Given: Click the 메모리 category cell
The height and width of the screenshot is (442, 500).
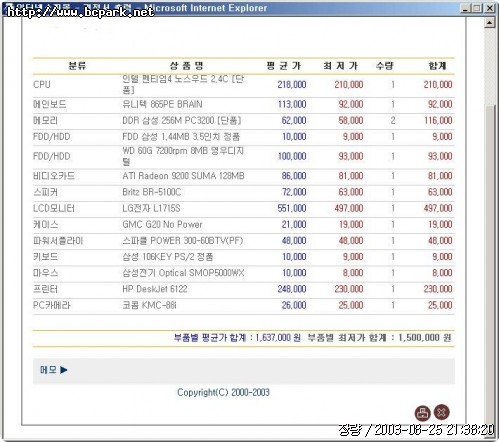Looking at the screenshot, I should point(46,120).
